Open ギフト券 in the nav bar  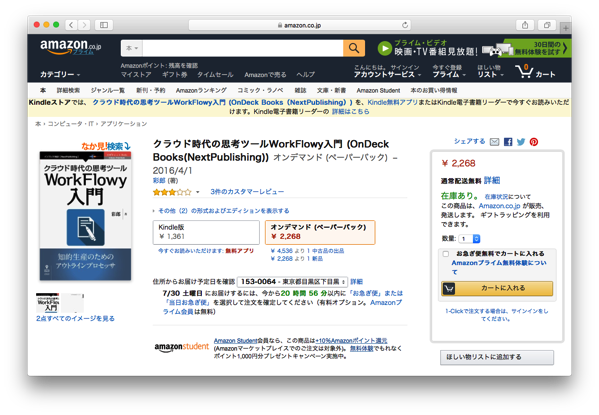coord(175,75)
